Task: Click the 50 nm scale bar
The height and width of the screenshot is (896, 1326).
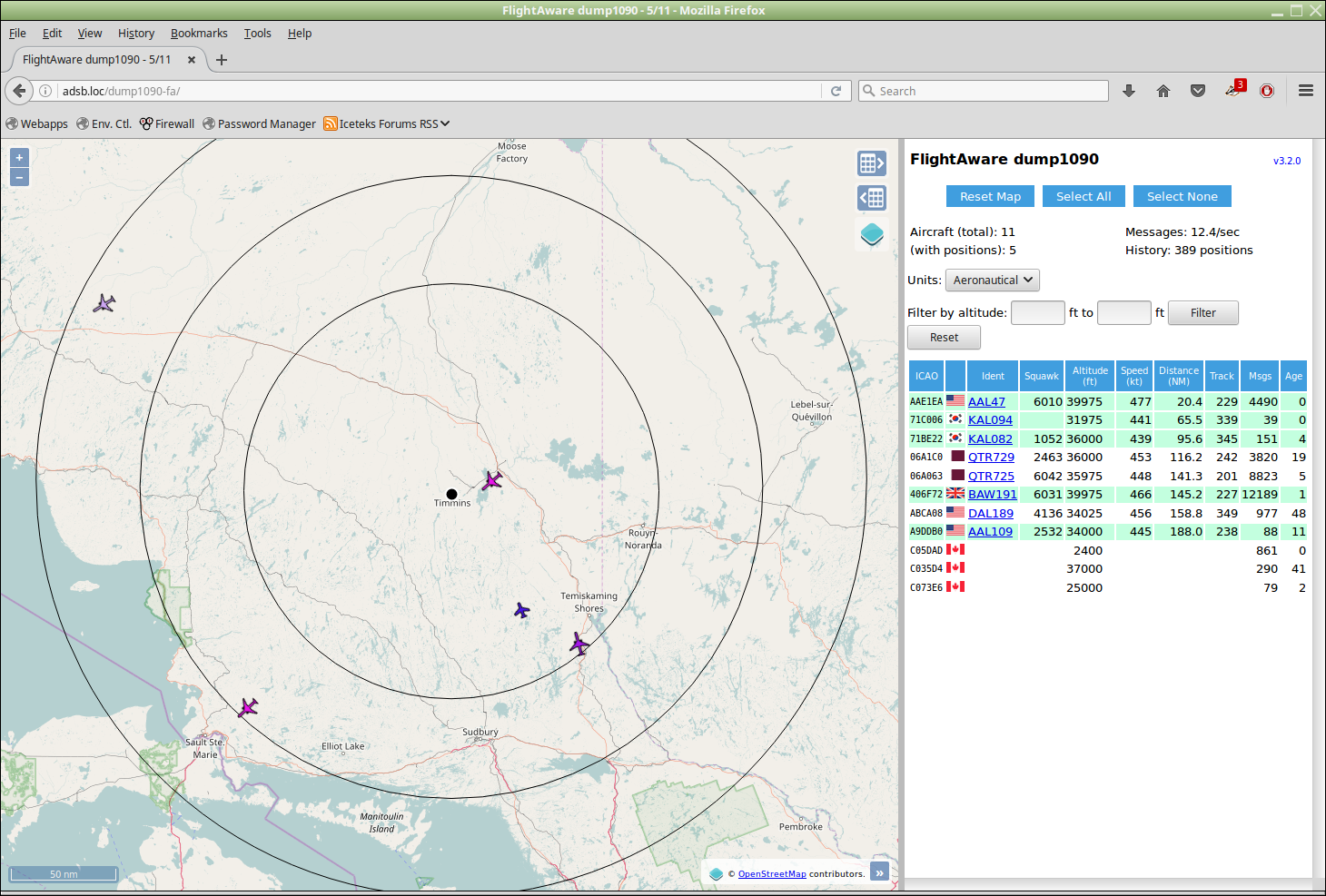Action: 64,874
